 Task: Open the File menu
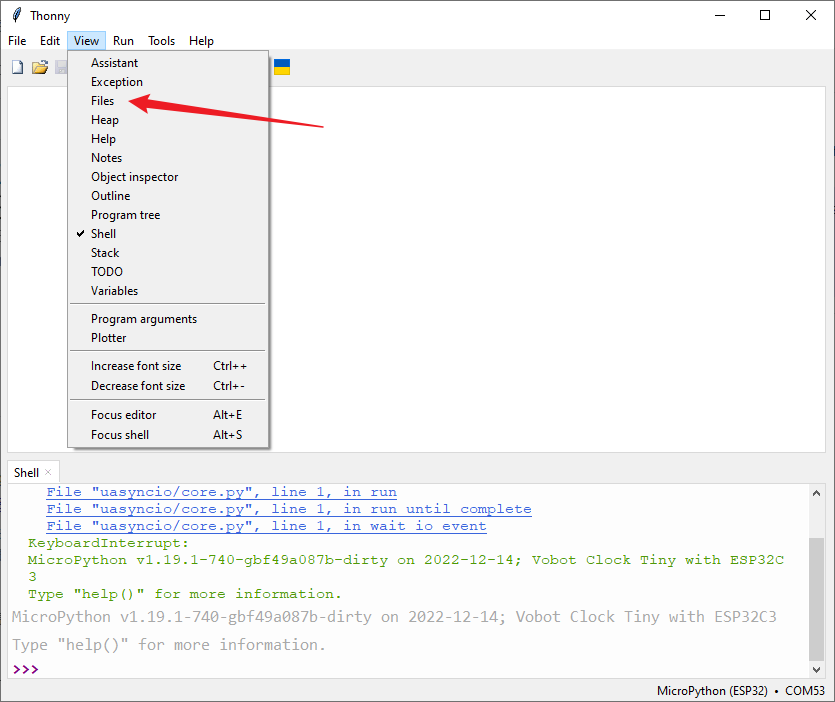pyautogui.click(x=17, y=41)
